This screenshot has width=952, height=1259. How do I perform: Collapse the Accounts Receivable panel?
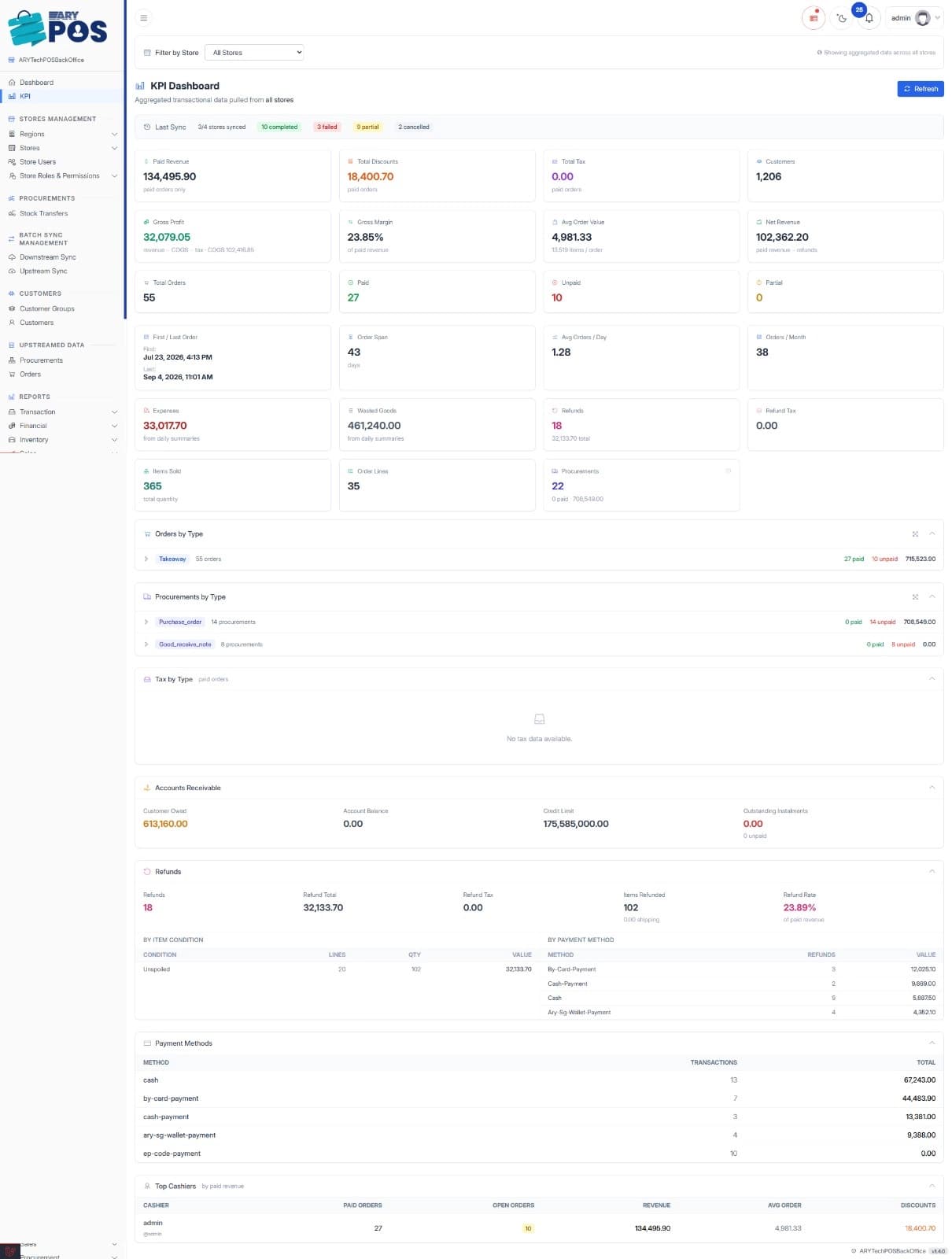(x=932, y=787)
